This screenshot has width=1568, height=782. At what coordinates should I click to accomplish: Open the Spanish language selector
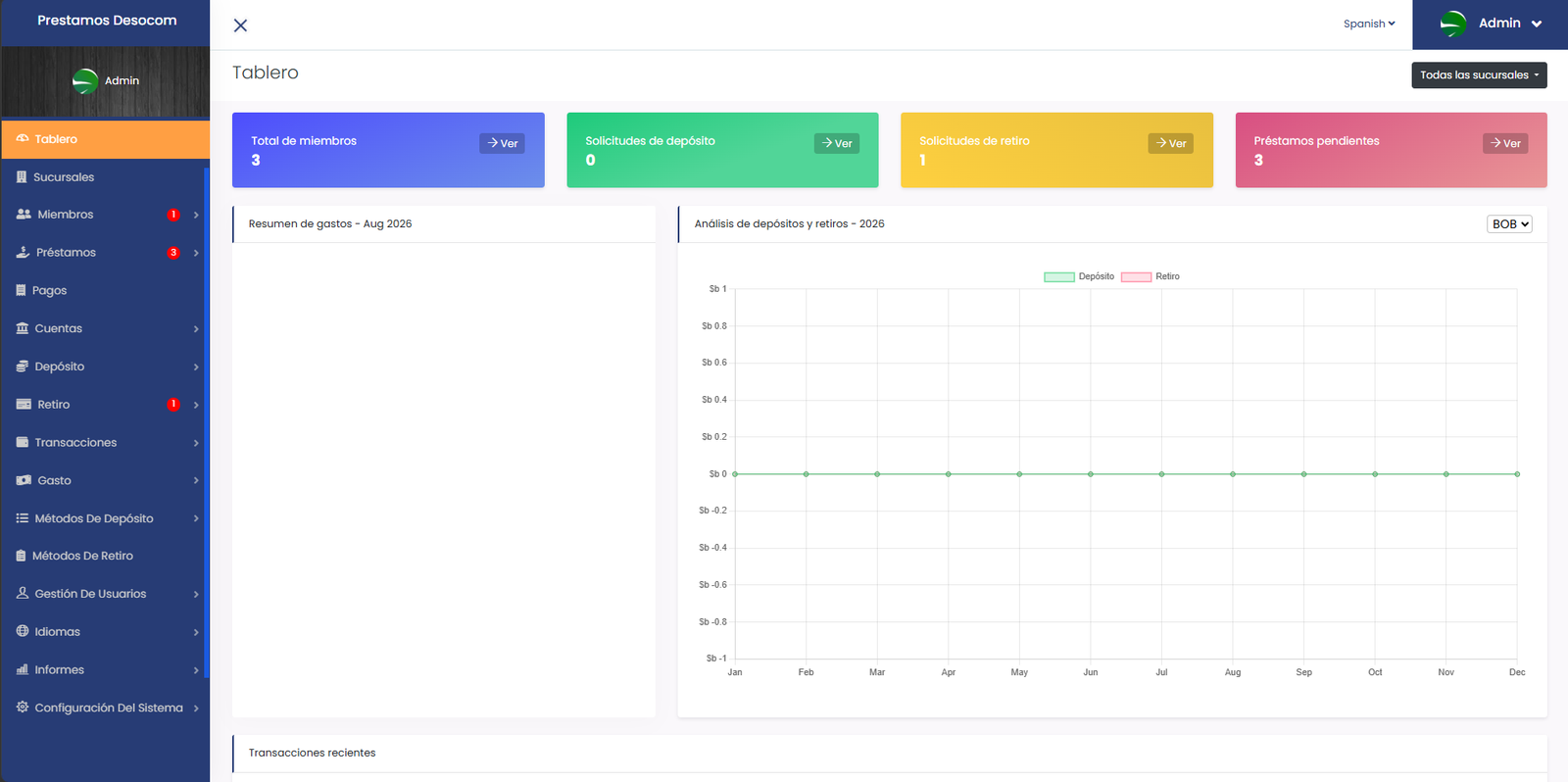[1369, 24]
